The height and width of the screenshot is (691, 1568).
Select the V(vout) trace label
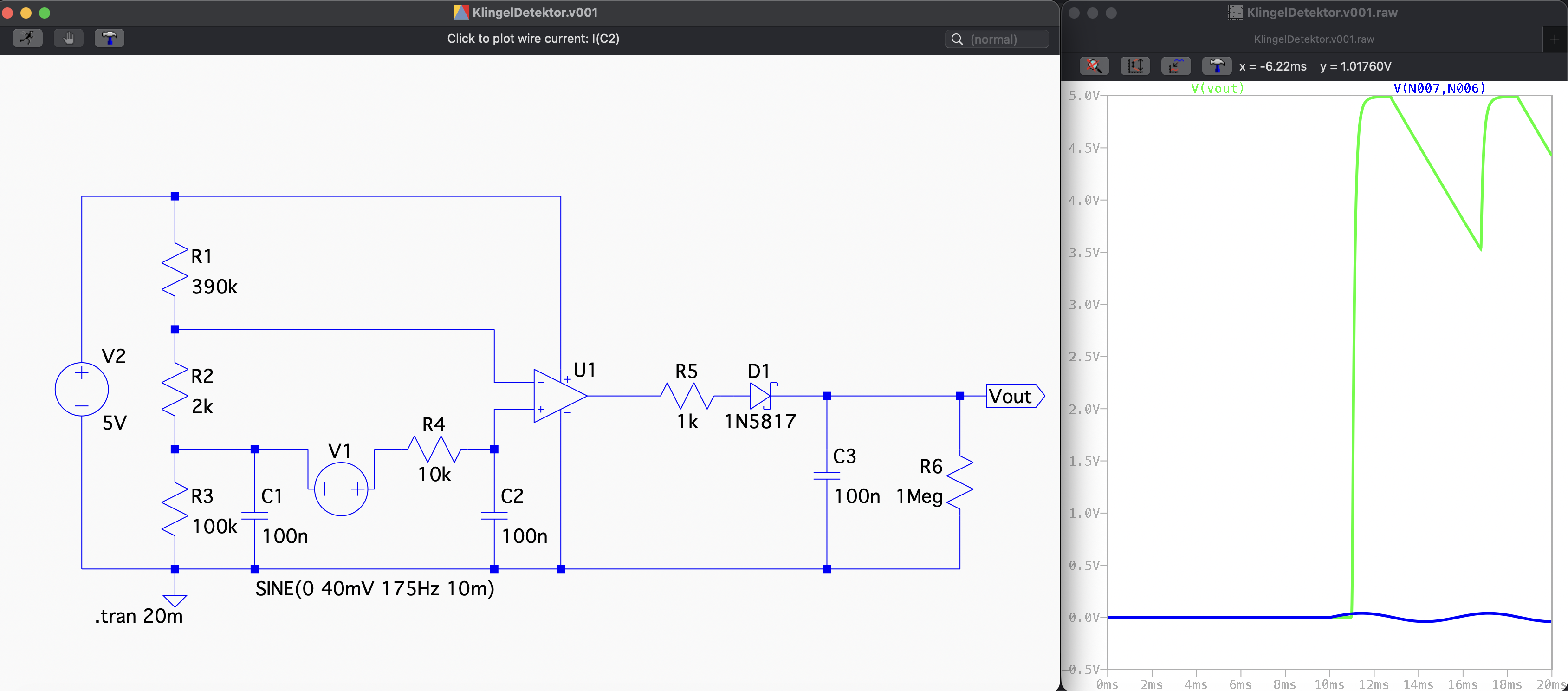(1218, 88)
